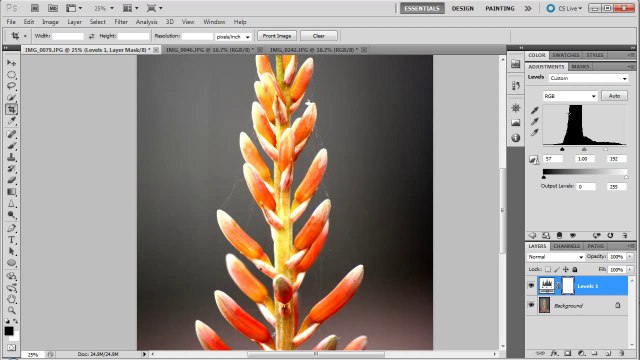Select the History Brush tool
The width and height of the screenshot is (640, 360).
[x=11, y=169]
